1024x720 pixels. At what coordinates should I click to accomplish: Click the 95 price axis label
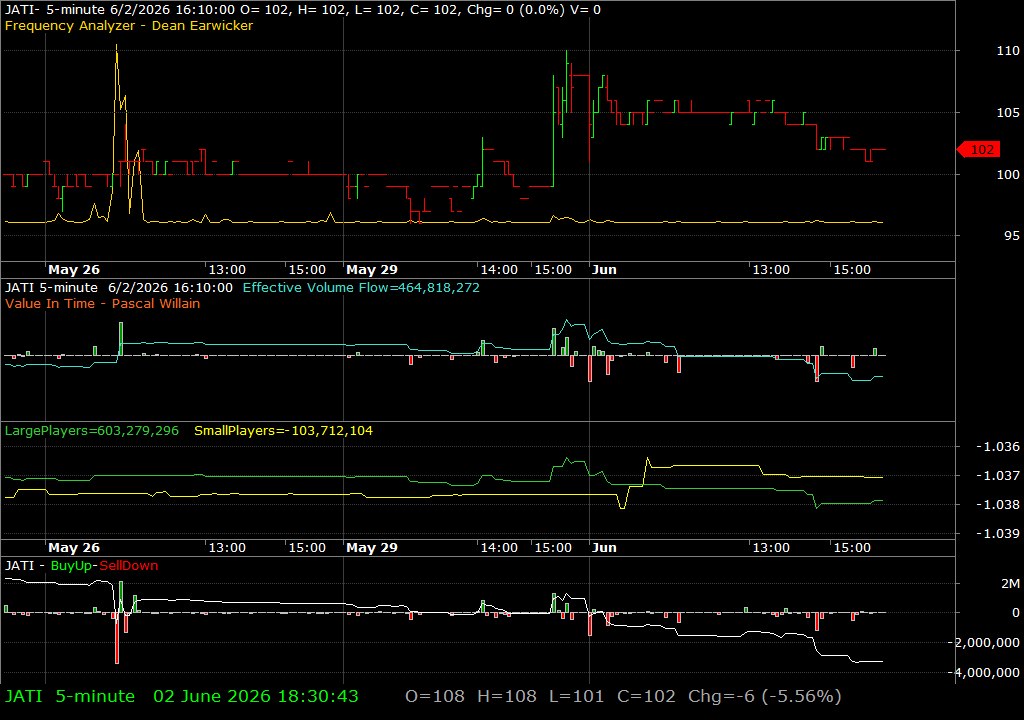pos(1012,235)
